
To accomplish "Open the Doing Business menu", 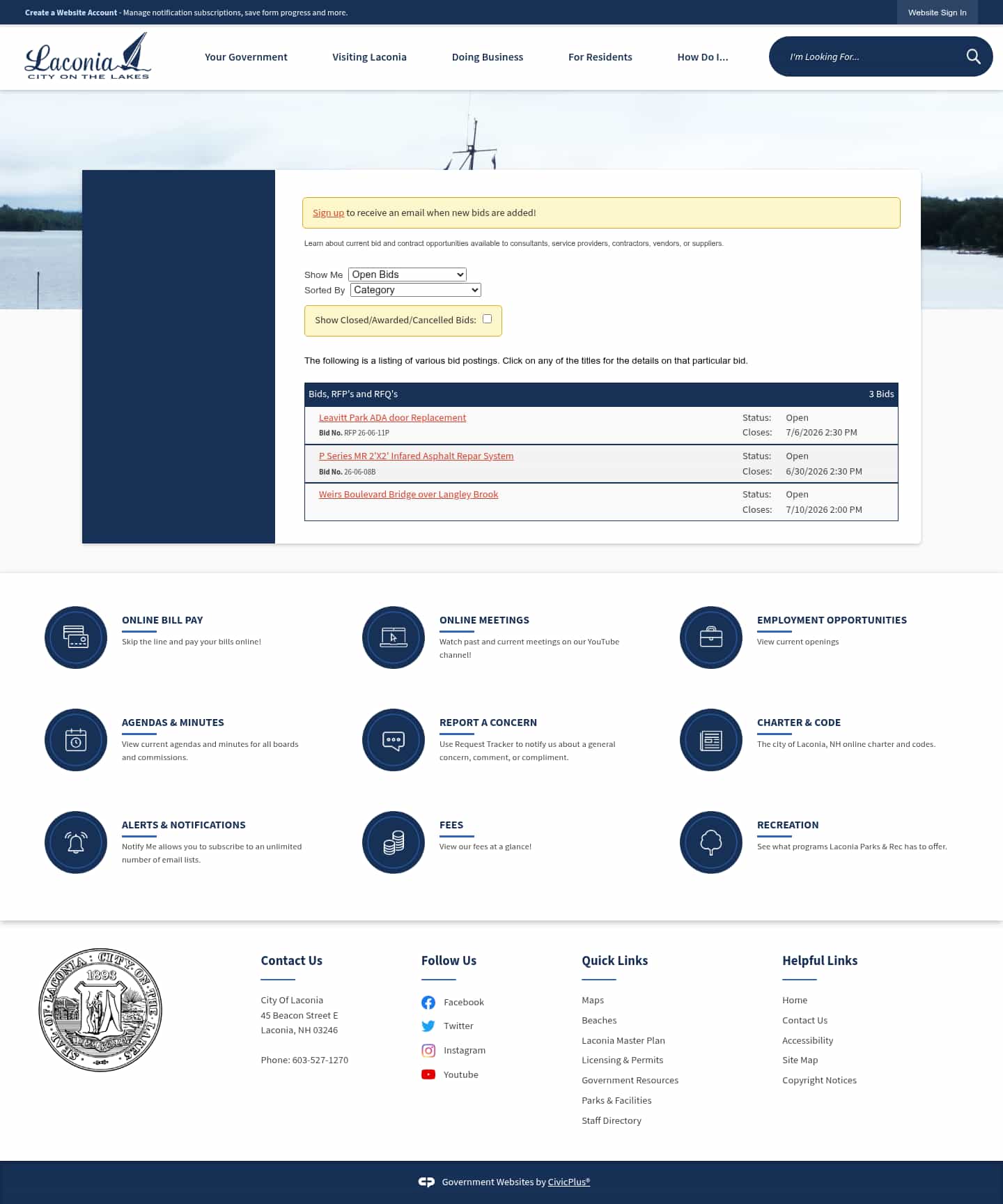I will pos(488,57).
